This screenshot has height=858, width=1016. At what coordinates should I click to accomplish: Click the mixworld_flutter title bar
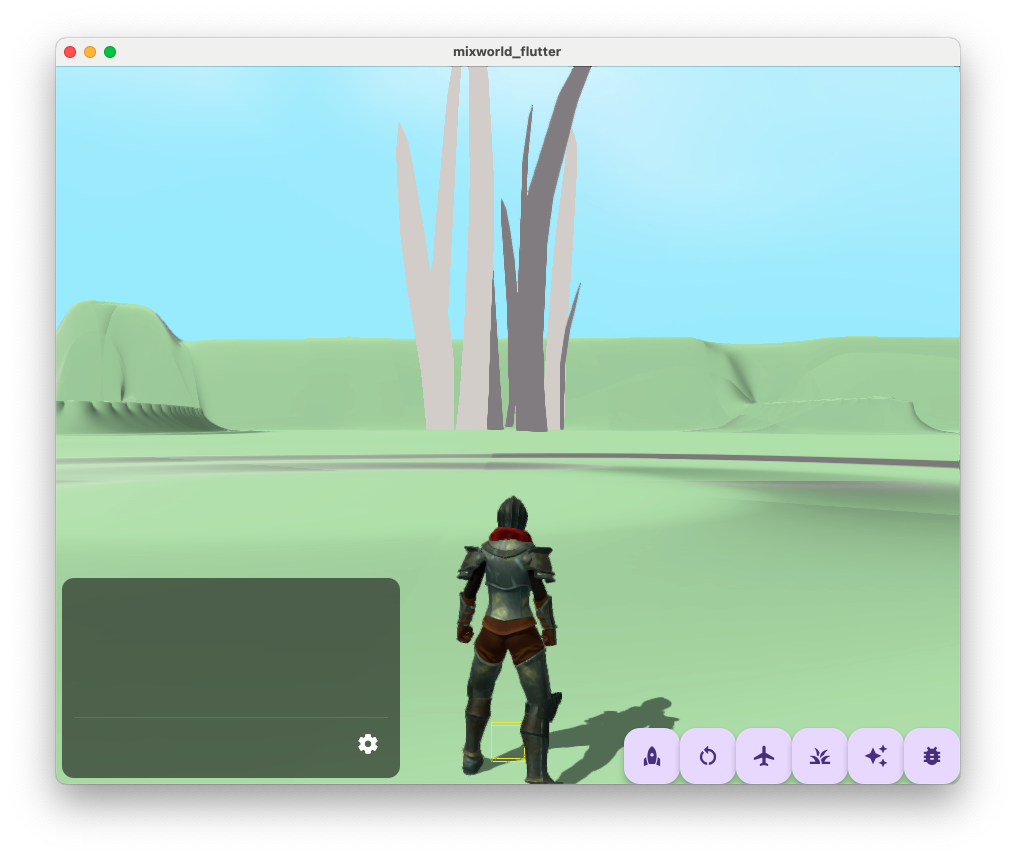[x=508, y=51]
